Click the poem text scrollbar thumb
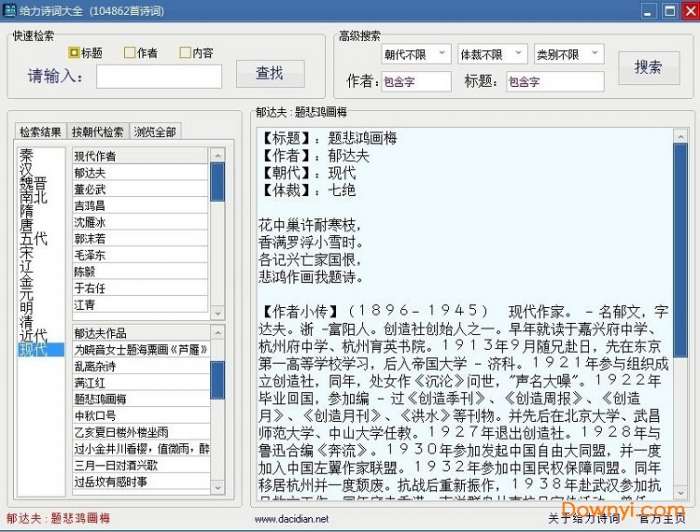Image resolution: width=700 pixels, height=532 pixels. coord(680,250)
